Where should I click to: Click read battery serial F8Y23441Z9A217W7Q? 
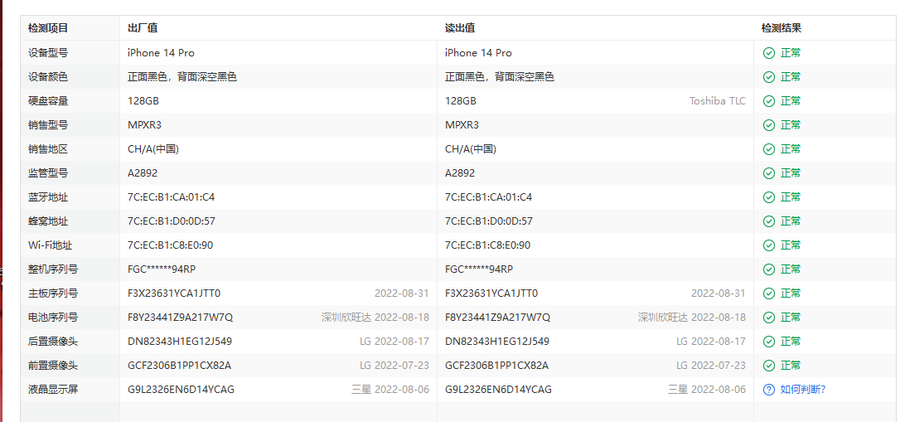pyautogui.click(x=498, y=318)
